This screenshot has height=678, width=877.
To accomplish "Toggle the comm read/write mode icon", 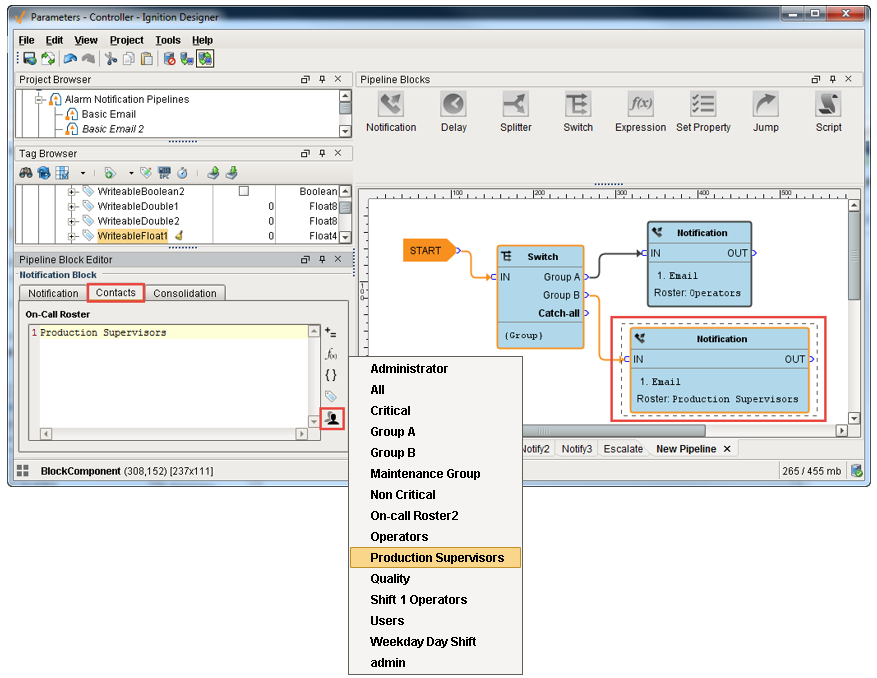I will point(205,58).
